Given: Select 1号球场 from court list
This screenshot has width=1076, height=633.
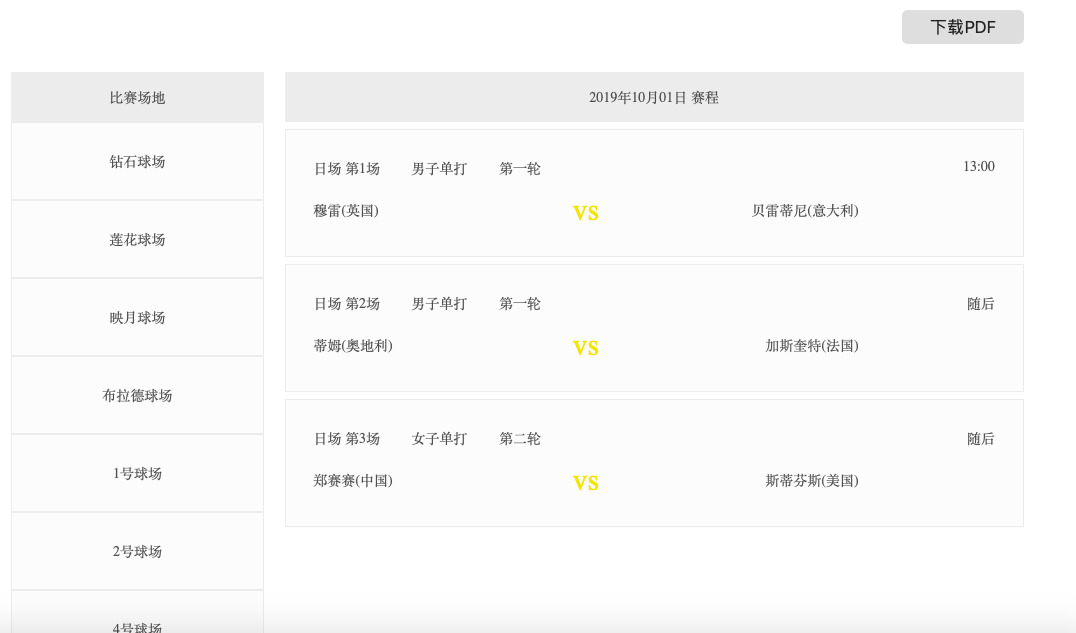Looking at the screenshot, I should point(137,474).
